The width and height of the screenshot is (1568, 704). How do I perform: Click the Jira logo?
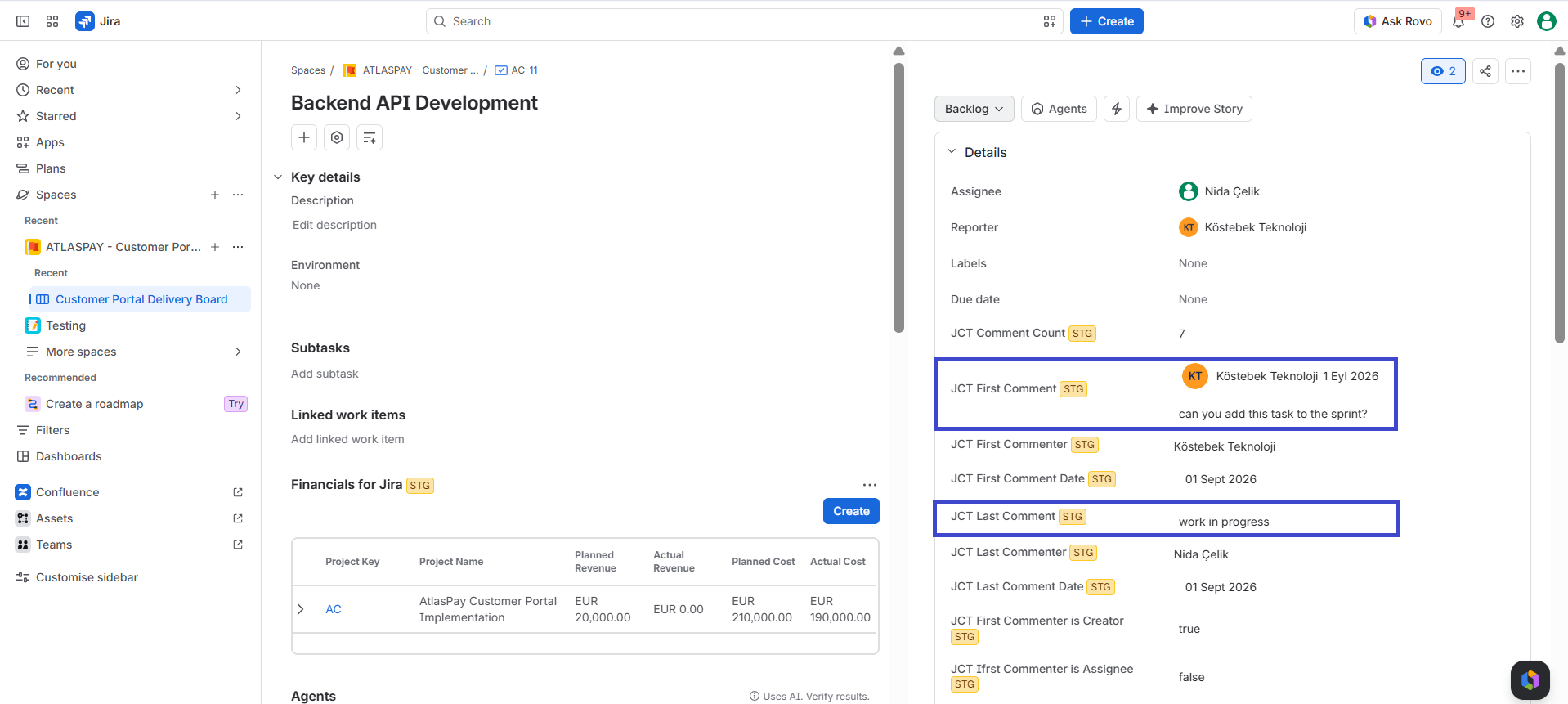point(98,21)
